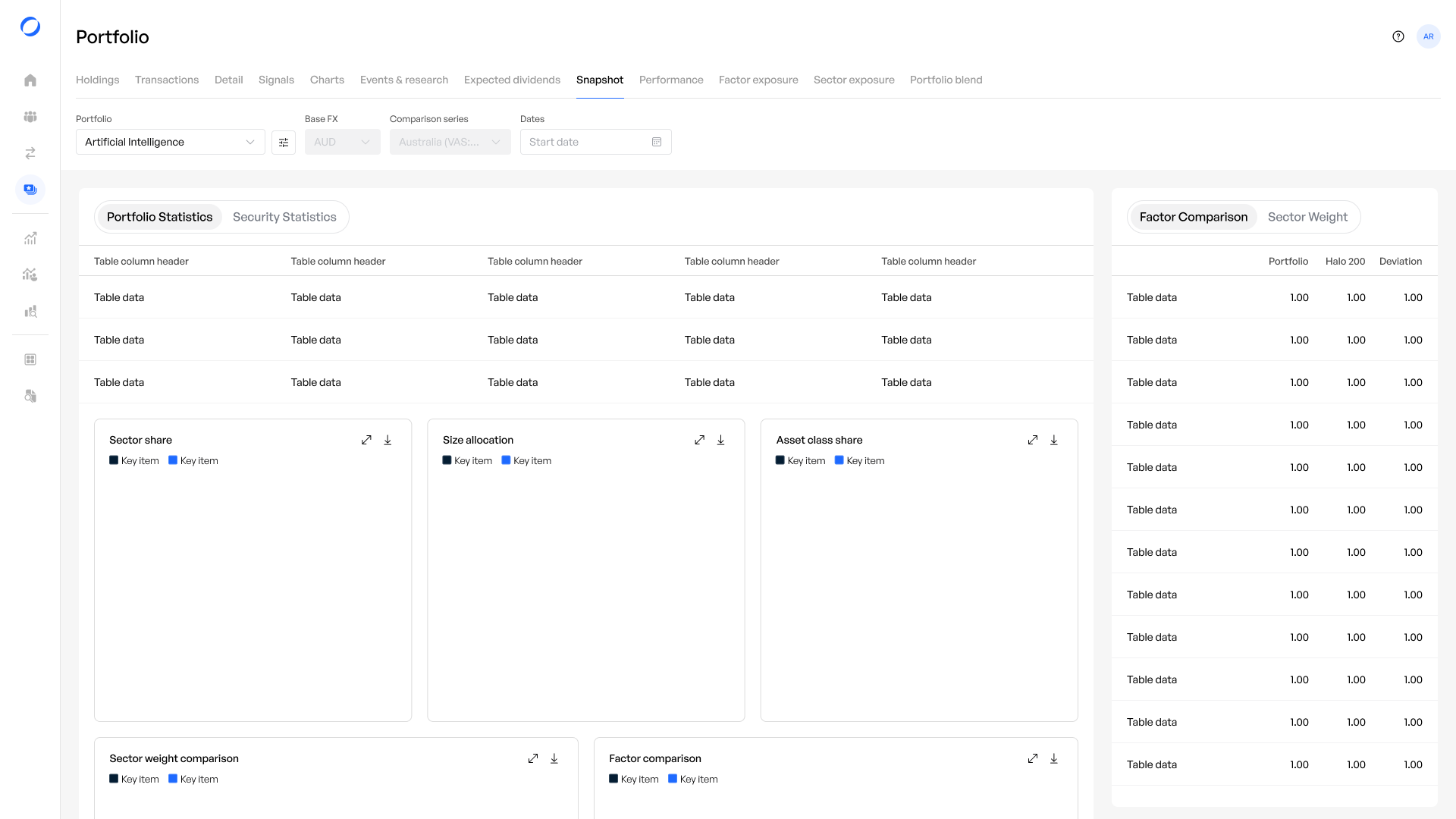
Task: Open the Artificial Intelligence portfolio dropdown
Action: [x=171, y=142]
